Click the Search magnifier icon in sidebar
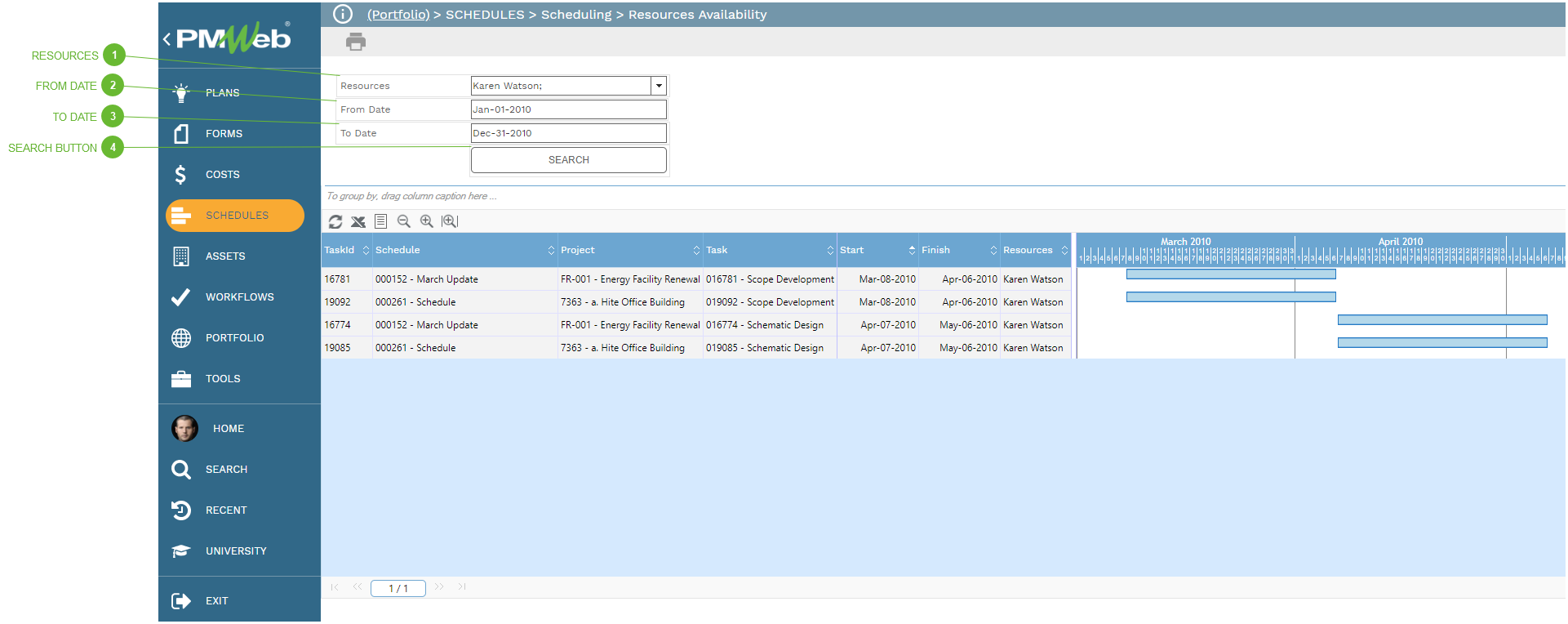 (181, 470)
